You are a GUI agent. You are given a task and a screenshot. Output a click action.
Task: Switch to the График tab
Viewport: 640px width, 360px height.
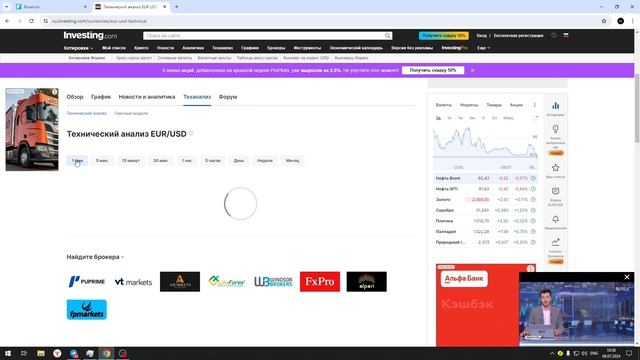101,97
